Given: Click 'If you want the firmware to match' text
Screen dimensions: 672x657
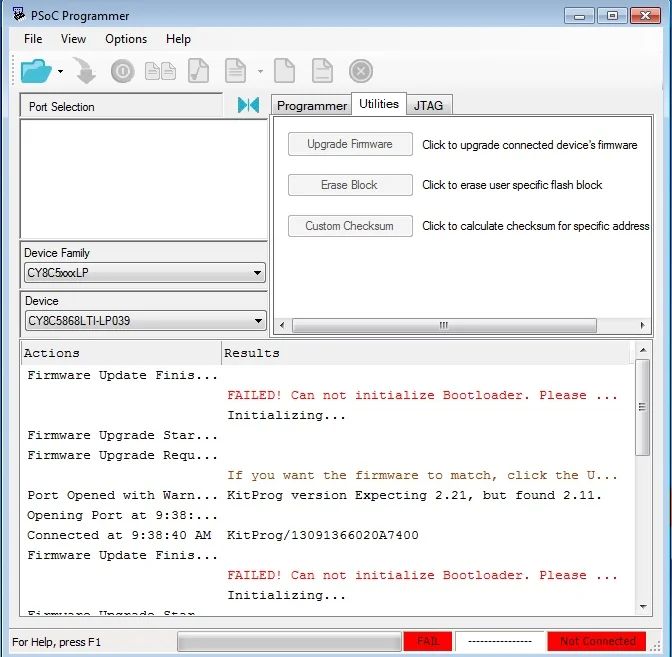Looking at the screenshot, I should (422, 475).
